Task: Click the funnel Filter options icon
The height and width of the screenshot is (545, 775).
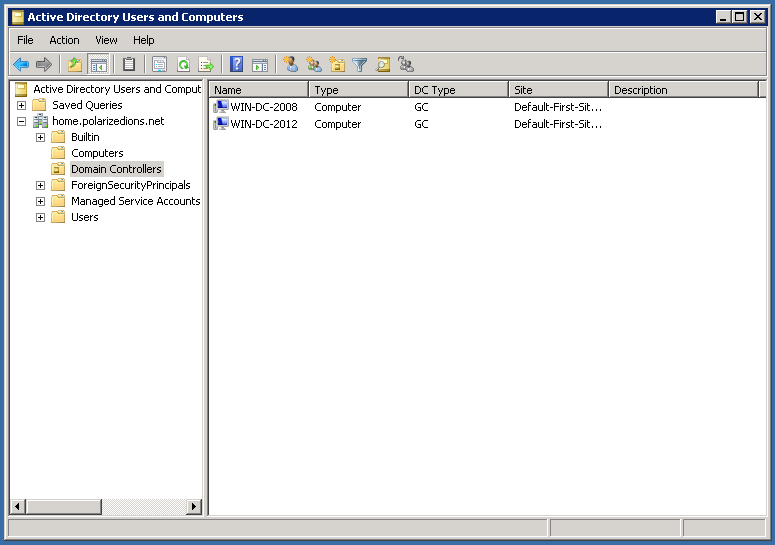Action: coord(360,65)
